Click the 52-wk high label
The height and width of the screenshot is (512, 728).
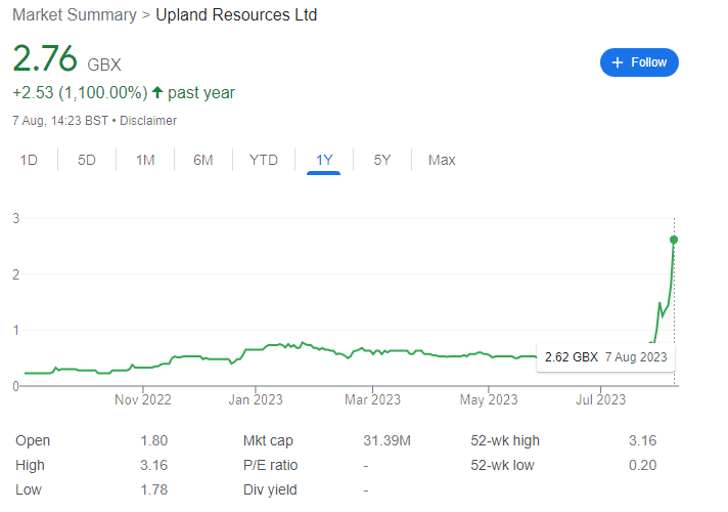click(505, 441)
